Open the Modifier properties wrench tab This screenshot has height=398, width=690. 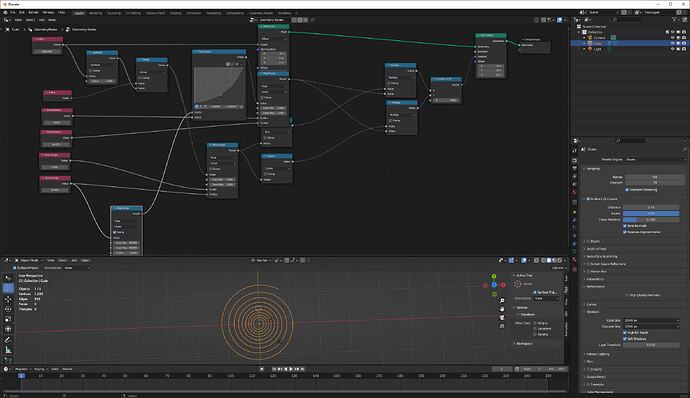pyautogui.click(x=575, y=220)
